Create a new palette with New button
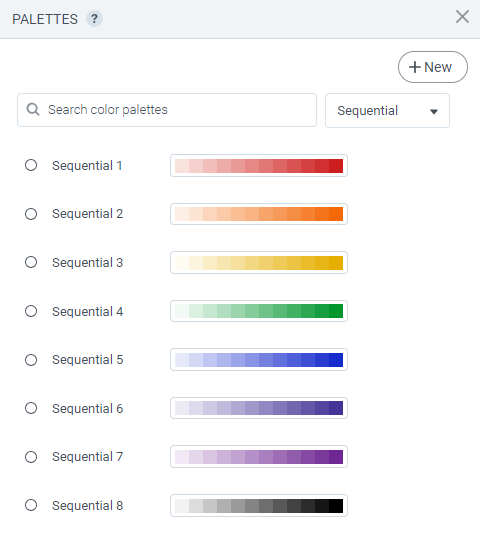Screen dimensions: 480x543 tap(433, 67)
